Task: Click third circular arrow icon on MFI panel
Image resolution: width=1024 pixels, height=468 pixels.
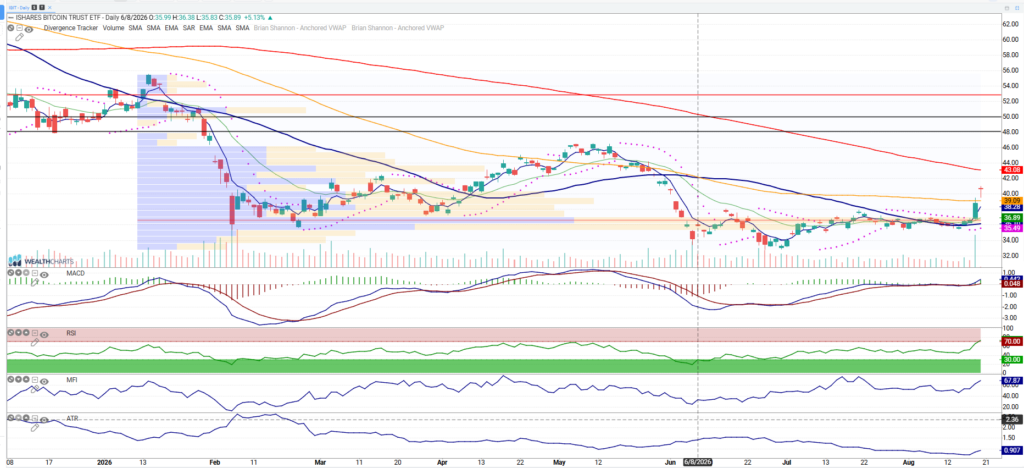Action: (25, 379)
